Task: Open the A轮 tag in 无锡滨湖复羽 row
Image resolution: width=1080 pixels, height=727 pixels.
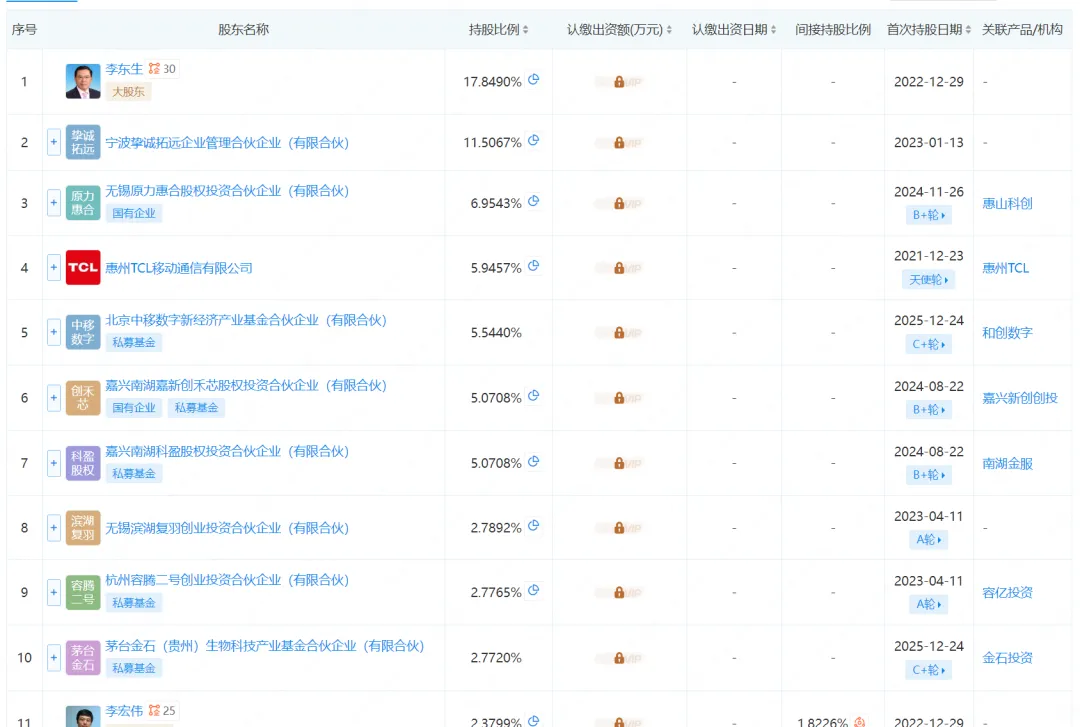Action: (x=928, y=540)
